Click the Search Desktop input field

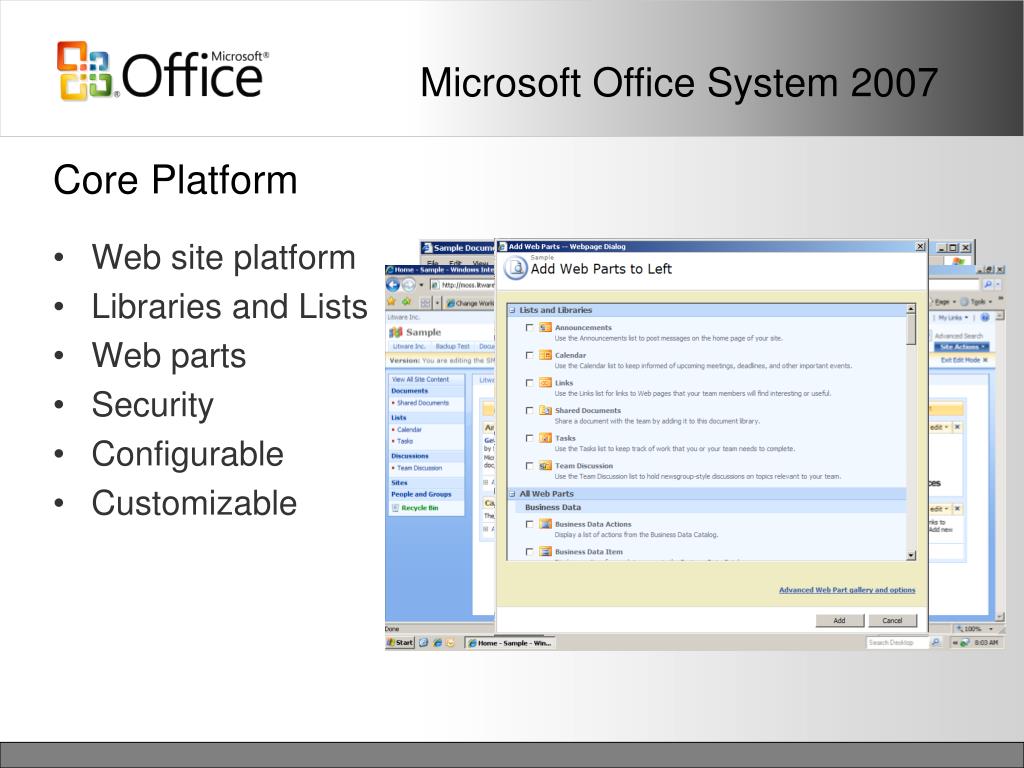[x=897, y=643]
